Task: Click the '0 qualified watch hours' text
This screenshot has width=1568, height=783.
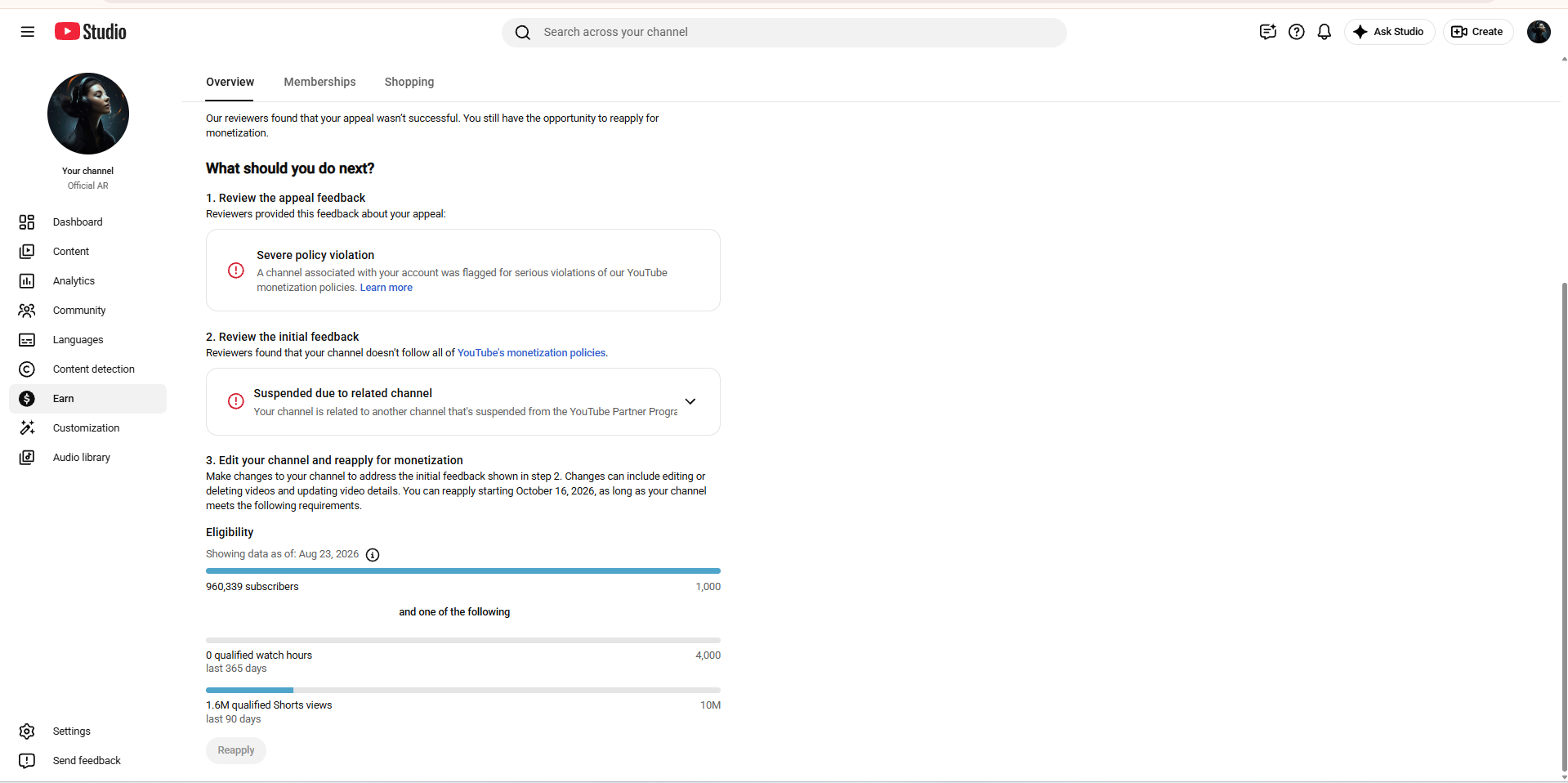Action: tap(259, 655)
